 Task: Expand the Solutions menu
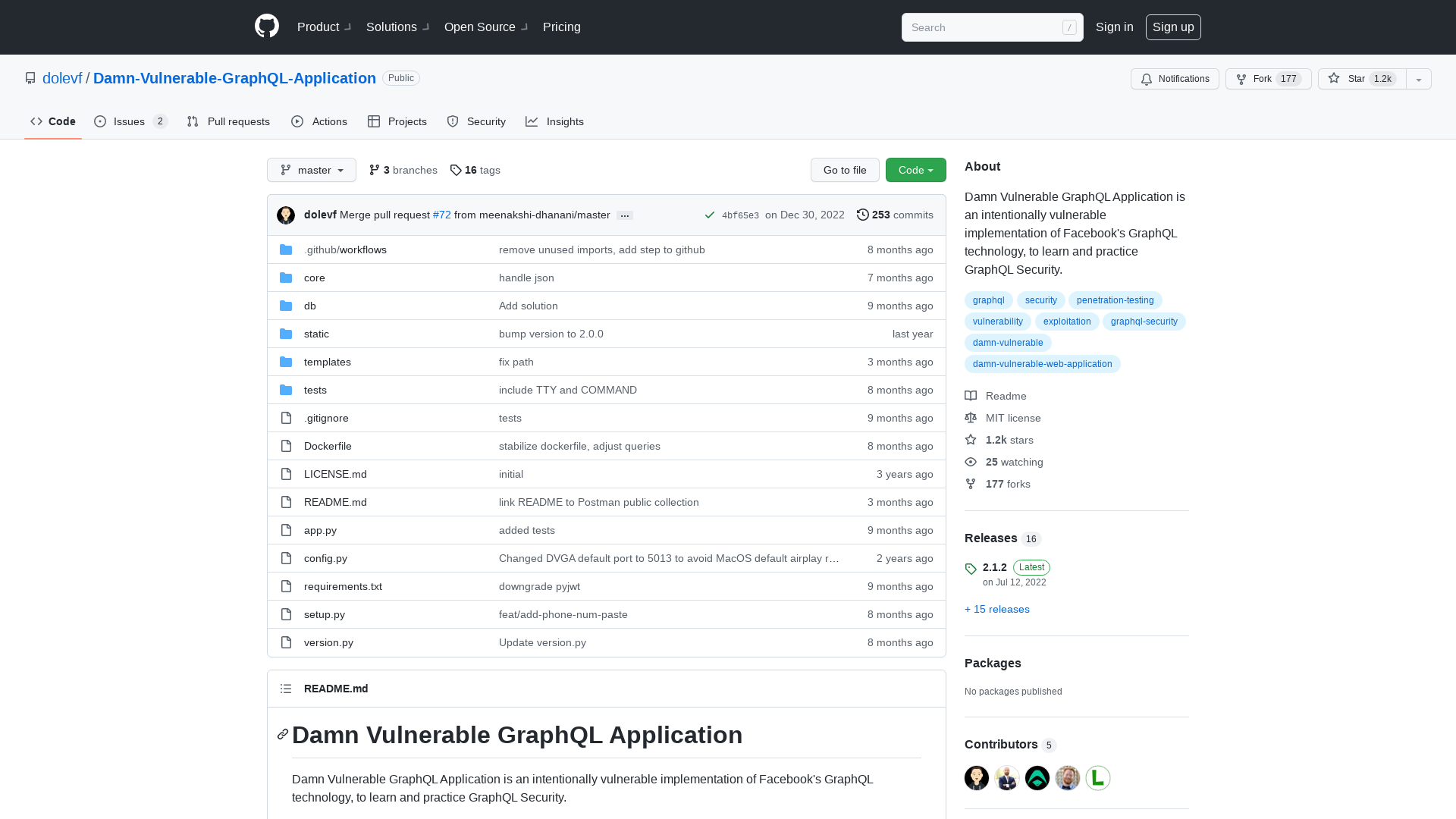pyautogui.click(x=397, y=27)
